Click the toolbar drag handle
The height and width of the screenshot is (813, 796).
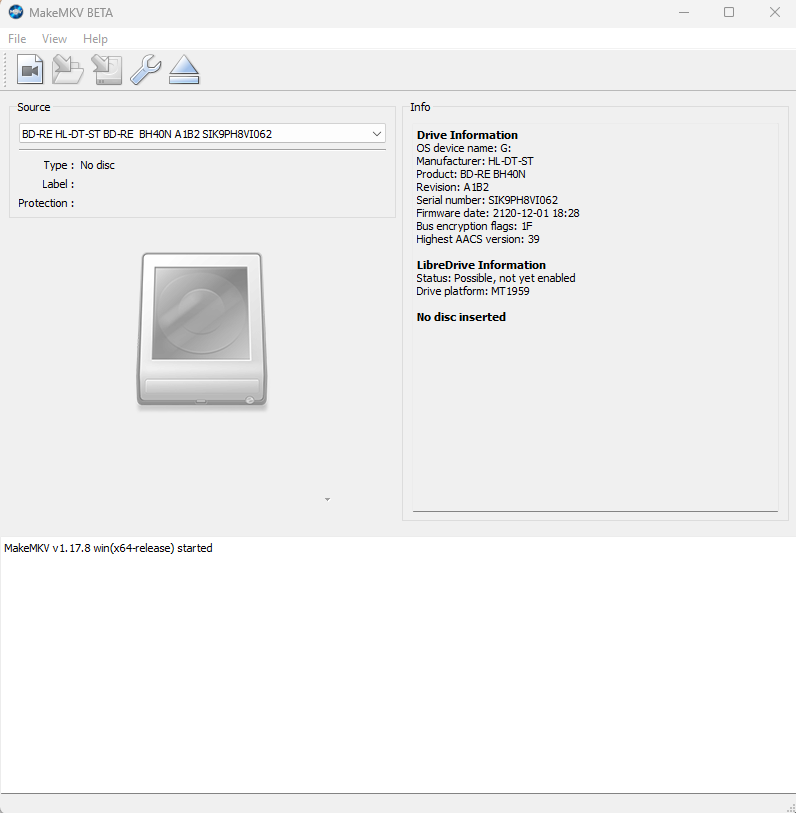coord(5,69)
